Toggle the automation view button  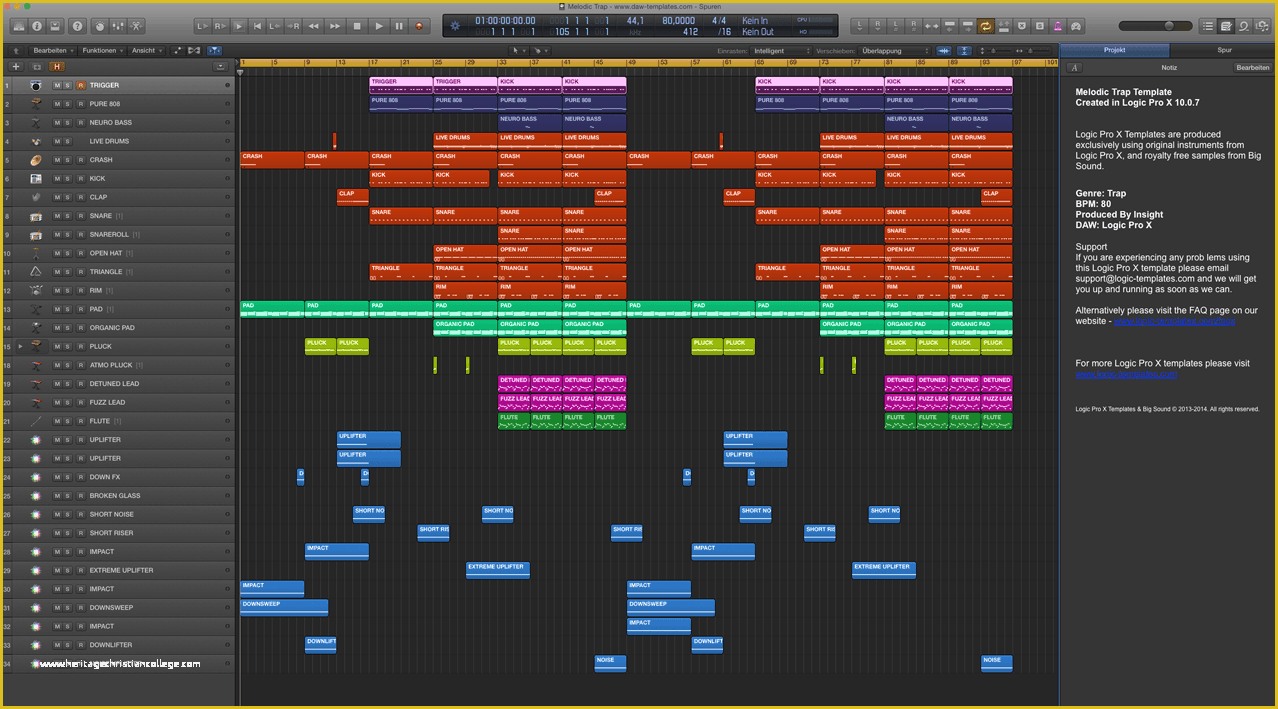pos(177,50)
